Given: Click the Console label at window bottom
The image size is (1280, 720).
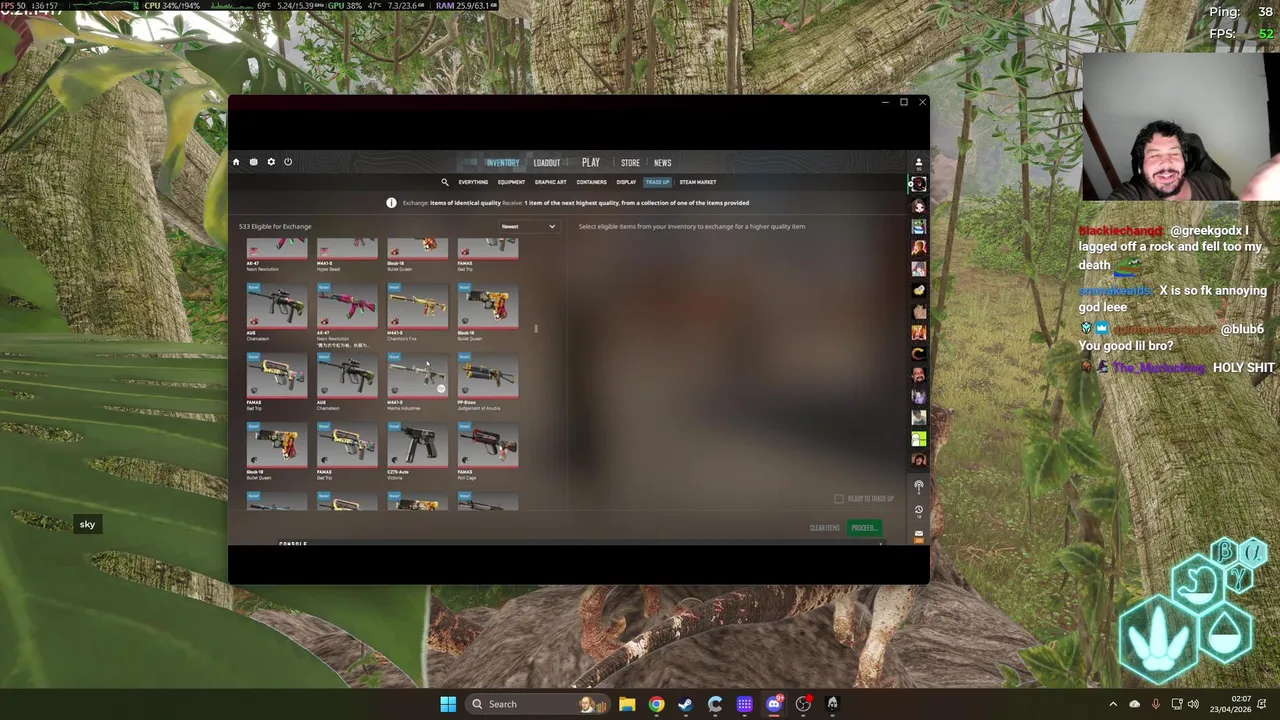Looking at the screenshot, I should pyautogui.click(x=293, y=544).
